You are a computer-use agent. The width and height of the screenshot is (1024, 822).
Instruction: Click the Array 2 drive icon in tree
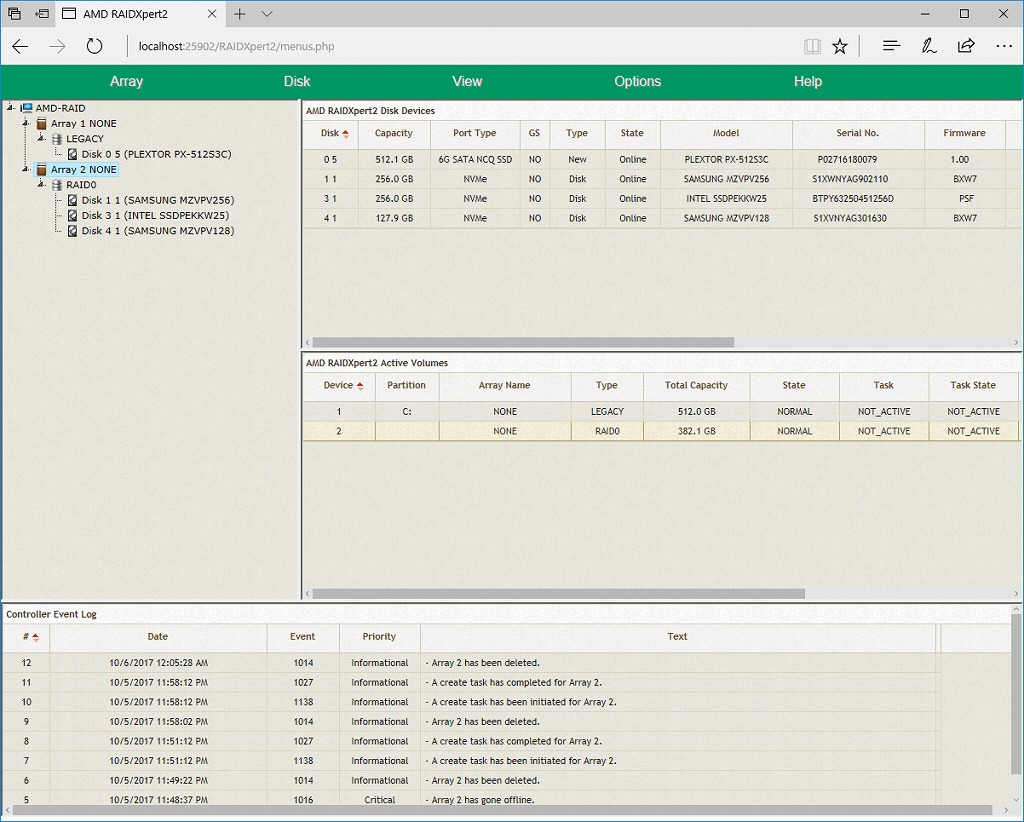42,170
